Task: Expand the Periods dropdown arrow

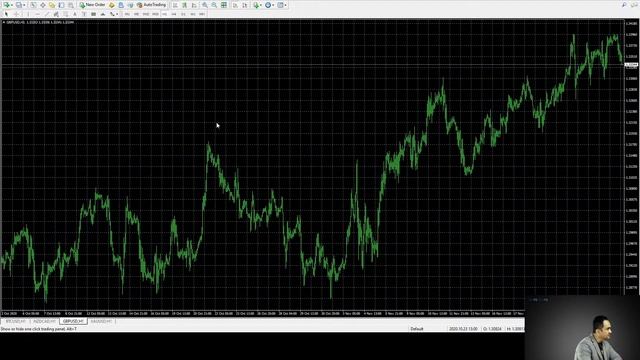Action: [x=273, y=5]
